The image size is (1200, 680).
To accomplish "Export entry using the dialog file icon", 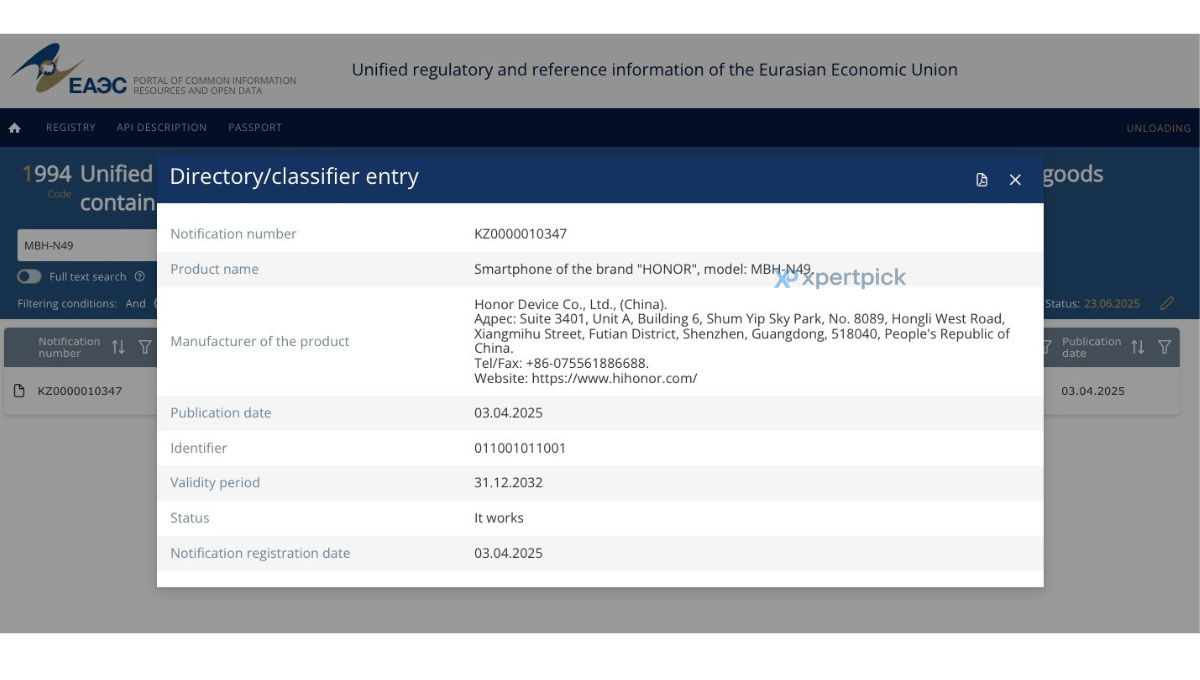I will coord(982,180).
